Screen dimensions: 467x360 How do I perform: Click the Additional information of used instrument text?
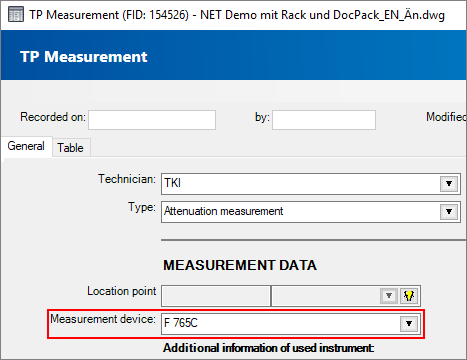coord(269,348)
